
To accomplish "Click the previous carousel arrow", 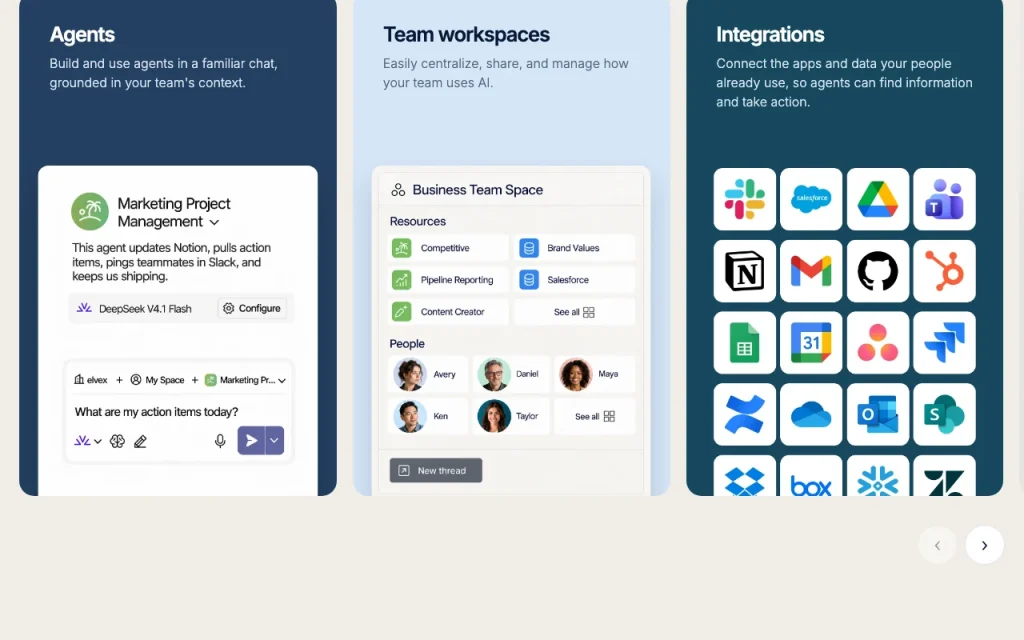I will (x=937, y=545).
